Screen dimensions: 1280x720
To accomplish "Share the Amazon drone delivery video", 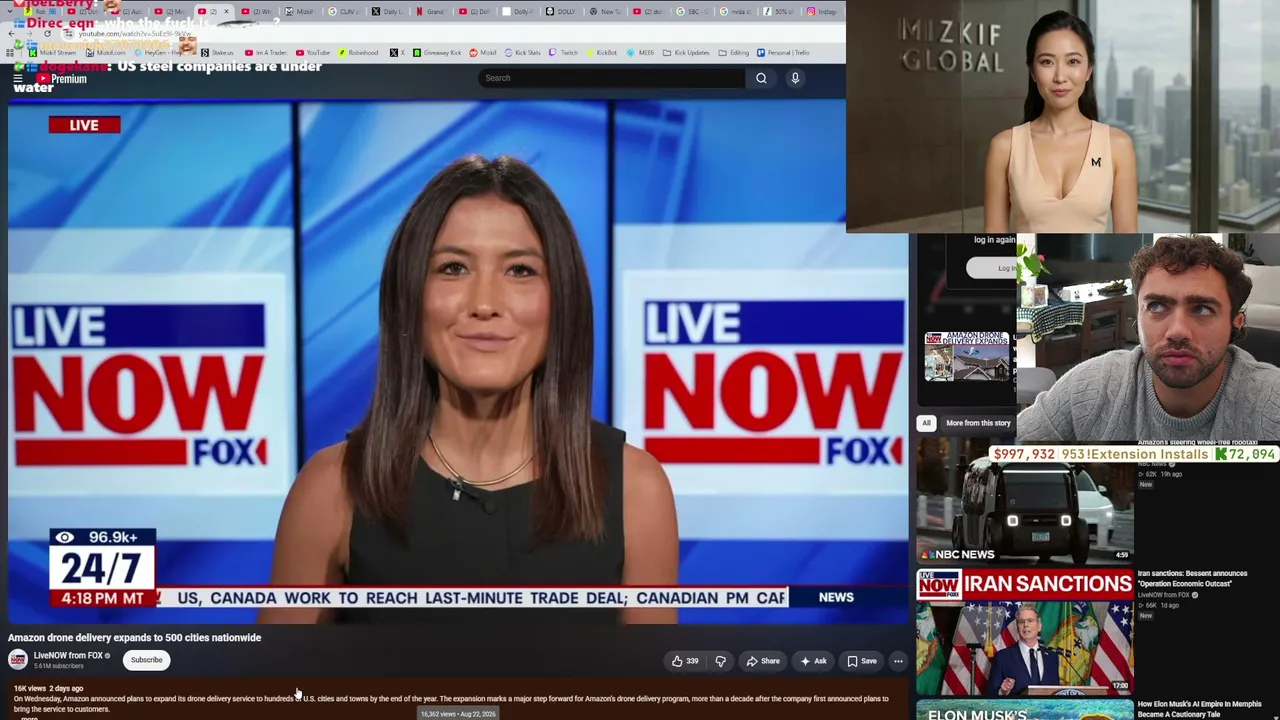I will click(763, 661).
